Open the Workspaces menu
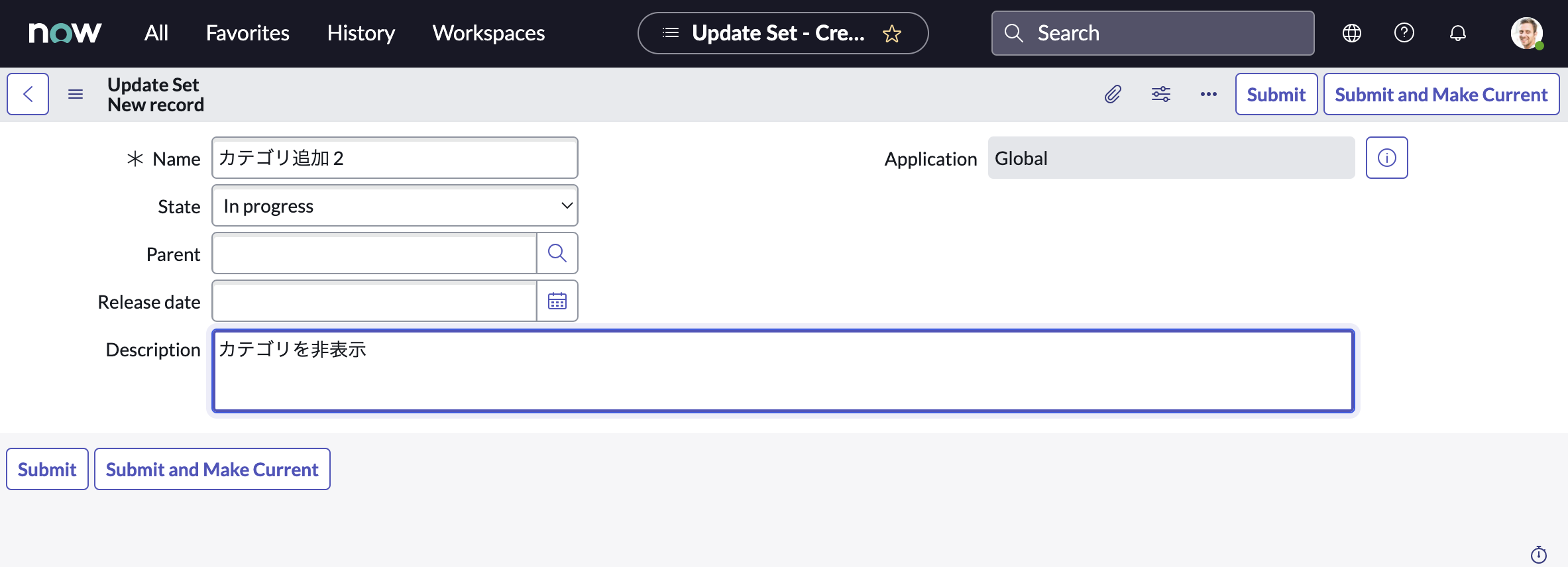The width and height of the screenshot is (1568, 567). (x=488, y=32)
